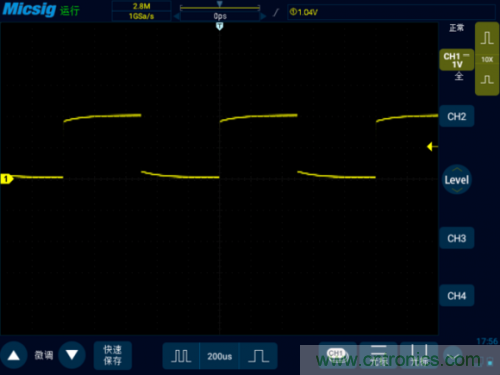Tap the up arrow fine-tune button
This screenshot has width=500, height=375.
click(x=14, y=355)
